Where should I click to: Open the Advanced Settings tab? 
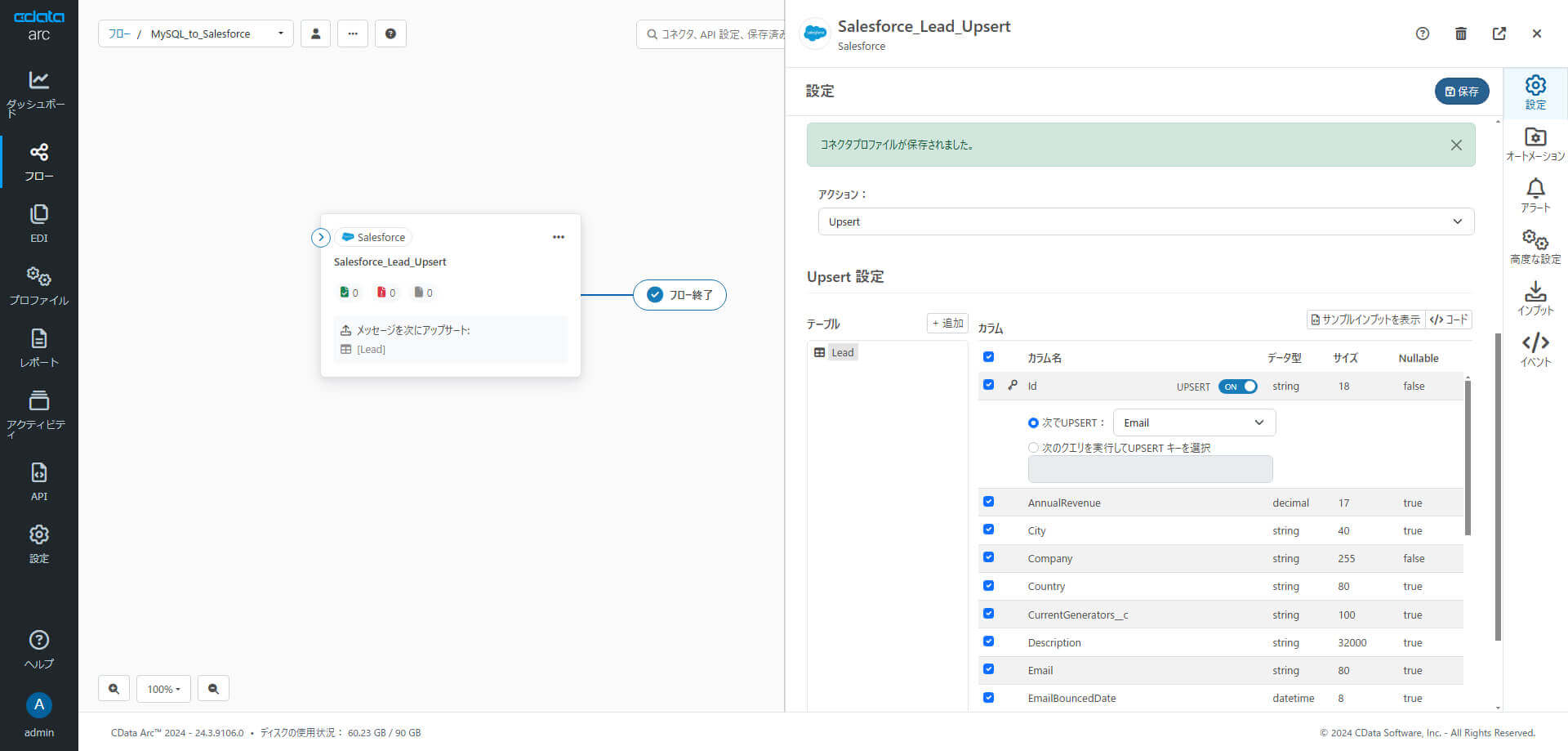tap(1535, 247)
